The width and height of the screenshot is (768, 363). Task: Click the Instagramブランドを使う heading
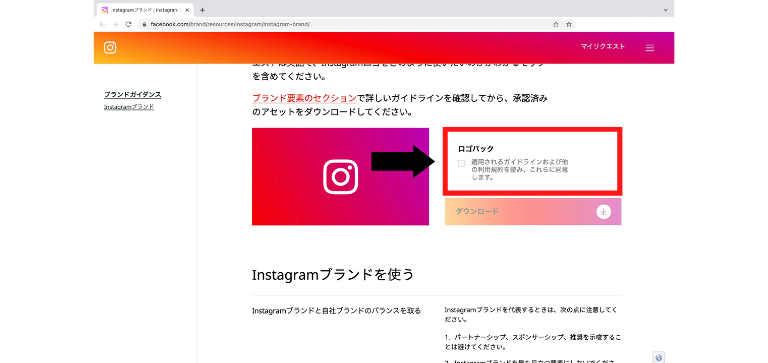[333, 274]
